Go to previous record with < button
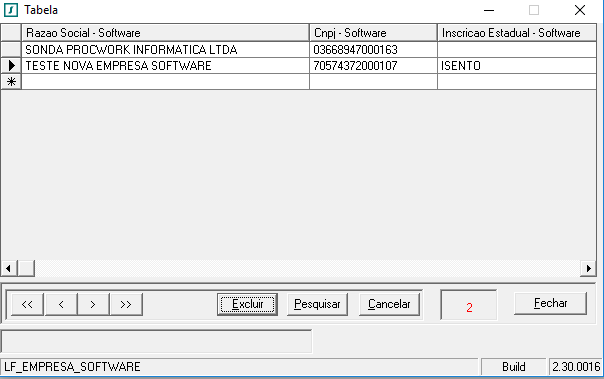The image size is (604, 379). [x=61, y=304]
